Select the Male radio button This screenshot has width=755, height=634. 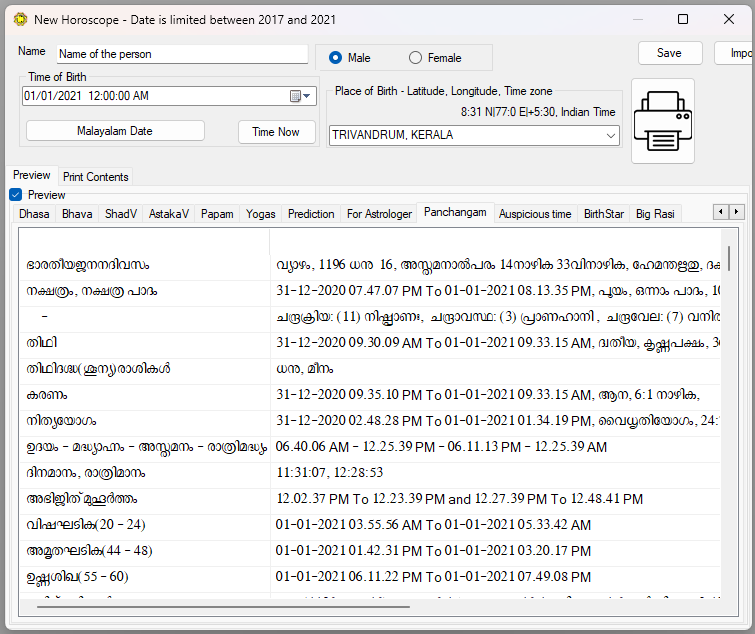[x=336, y=58]
